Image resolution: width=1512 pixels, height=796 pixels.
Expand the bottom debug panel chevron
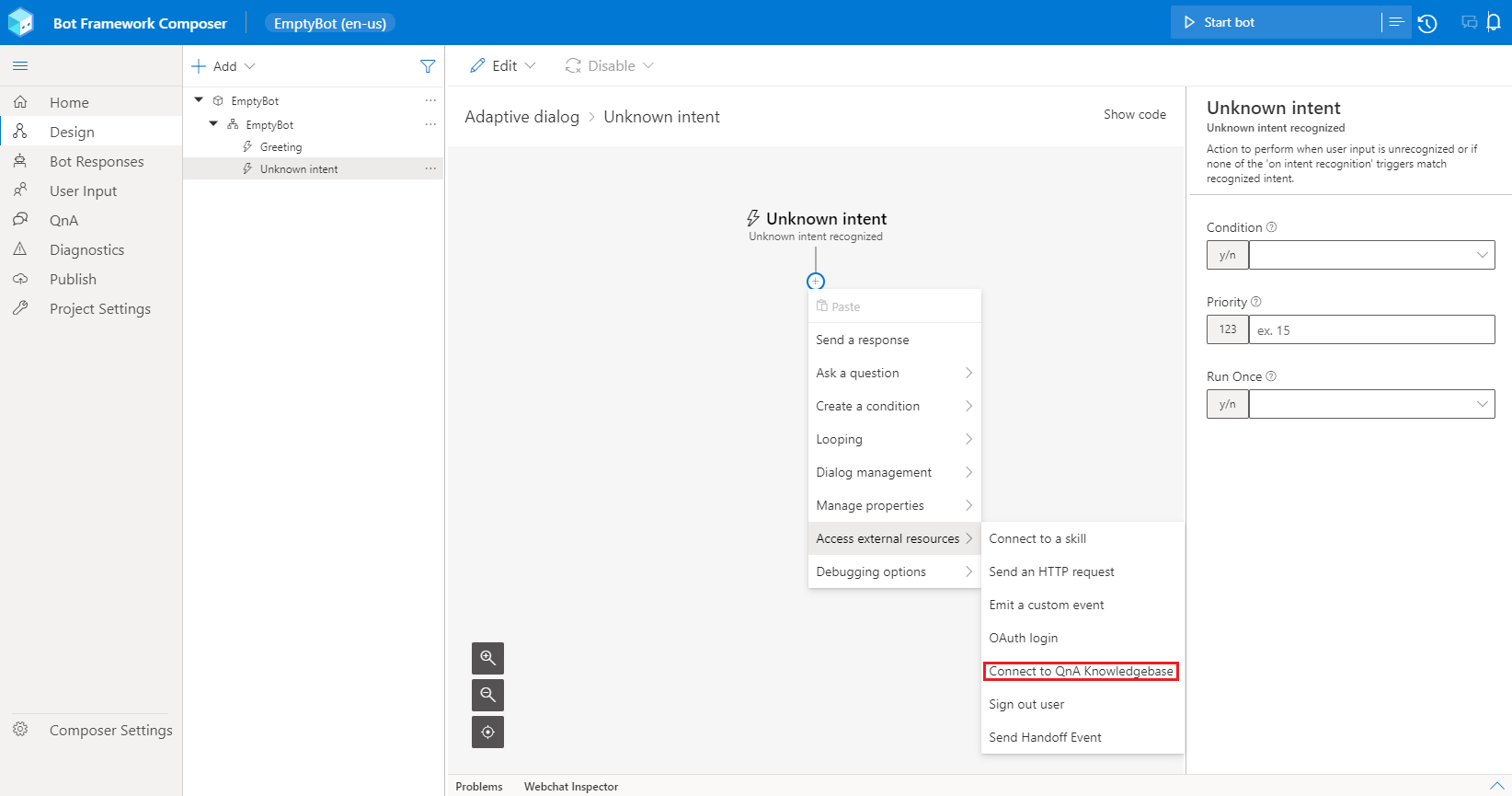(x=1496, y=786)
